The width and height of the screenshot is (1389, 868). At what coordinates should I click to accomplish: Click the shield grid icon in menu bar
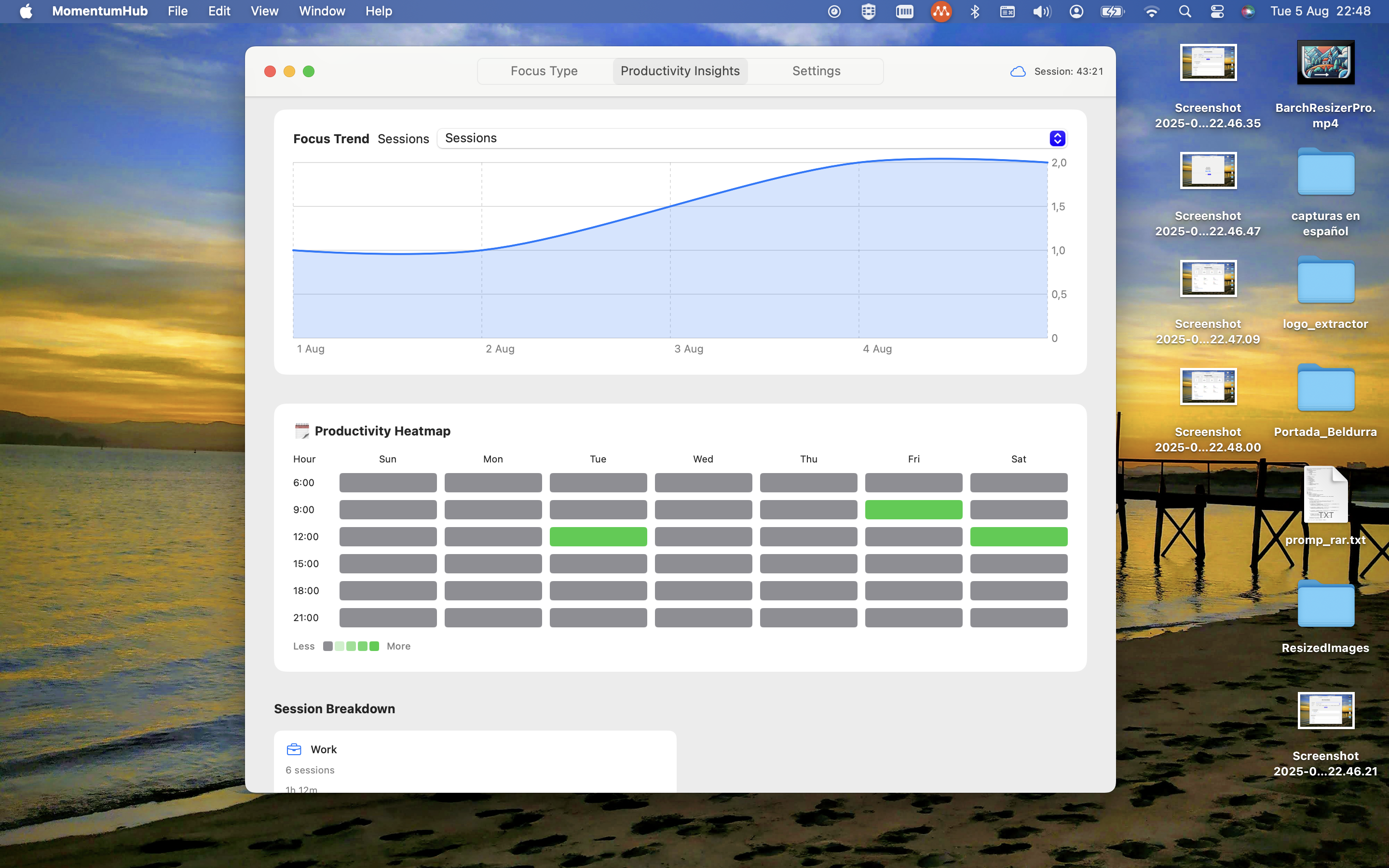click(x=869, y=11)
